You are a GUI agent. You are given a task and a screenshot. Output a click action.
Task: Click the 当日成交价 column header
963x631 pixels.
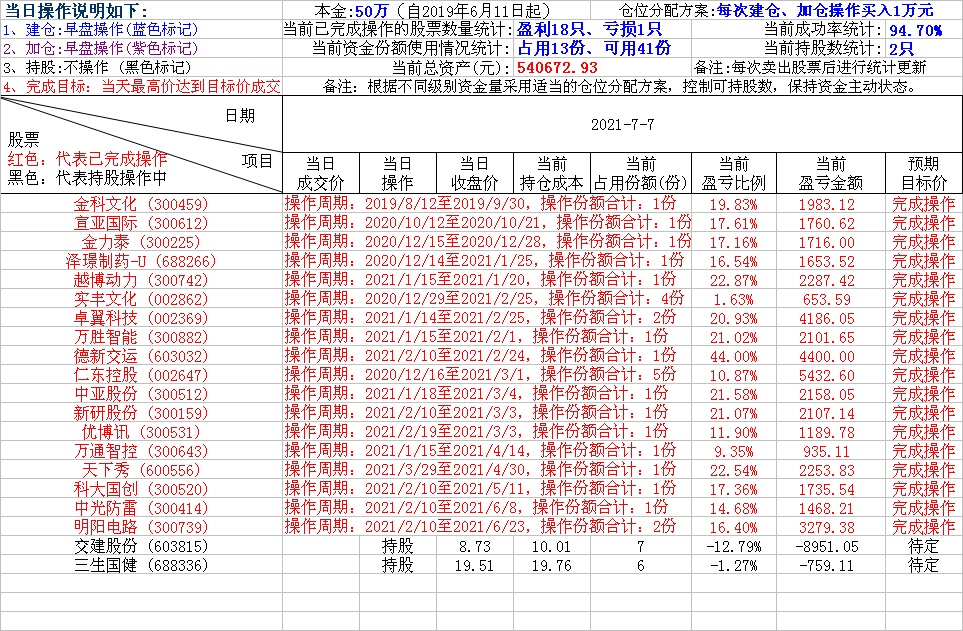[x=321, y=173]
